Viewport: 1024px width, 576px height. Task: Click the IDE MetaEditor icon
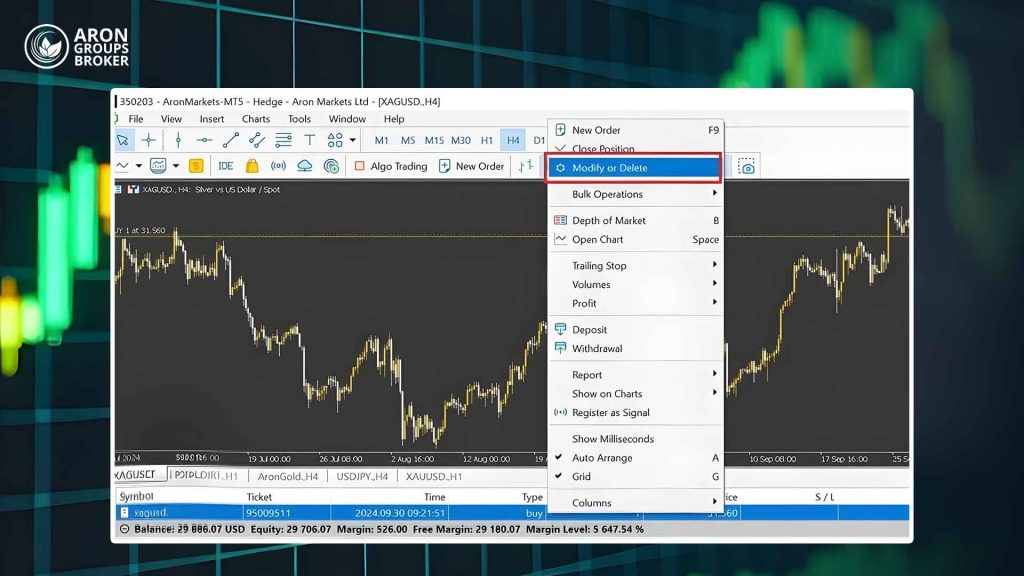pos(225,166)
